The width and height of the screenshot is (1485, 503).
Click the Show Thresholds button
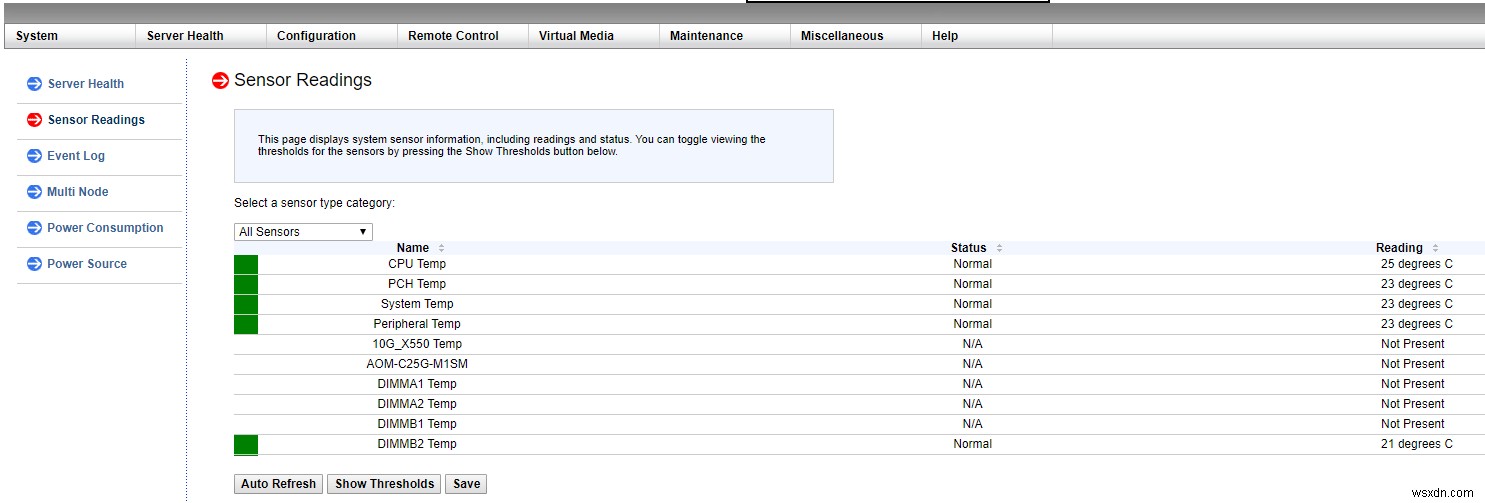tap(385, 484)
